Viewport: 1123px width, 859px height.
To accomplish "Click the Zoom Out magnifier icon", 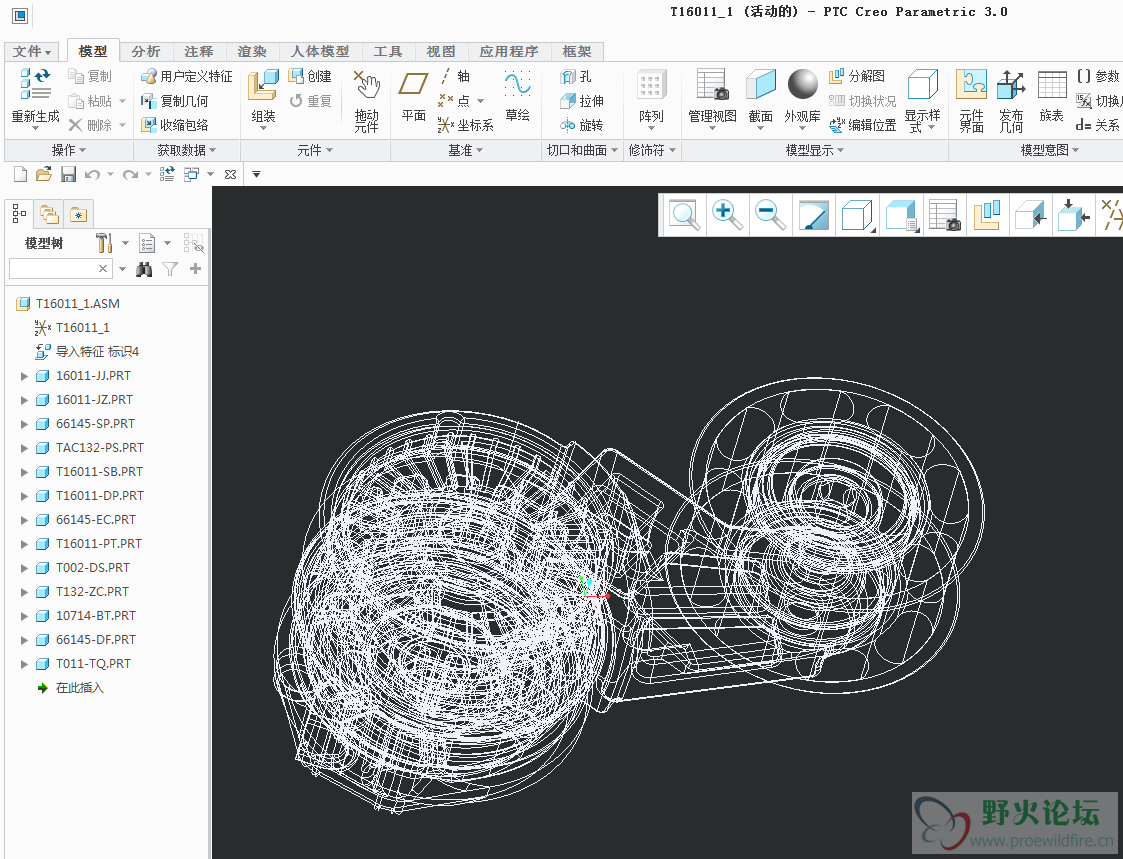I will [x=770, y=214].
